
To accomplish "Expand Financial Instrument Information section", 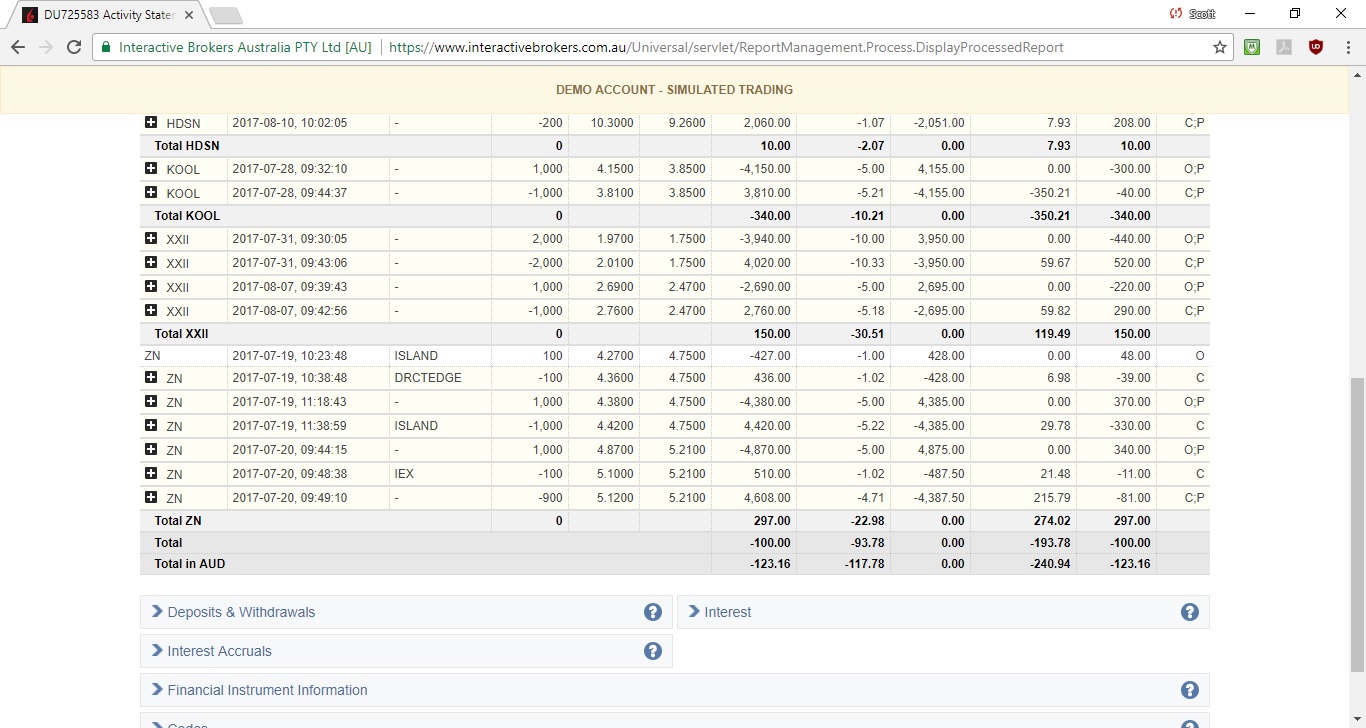I will [x=267, y=690].
